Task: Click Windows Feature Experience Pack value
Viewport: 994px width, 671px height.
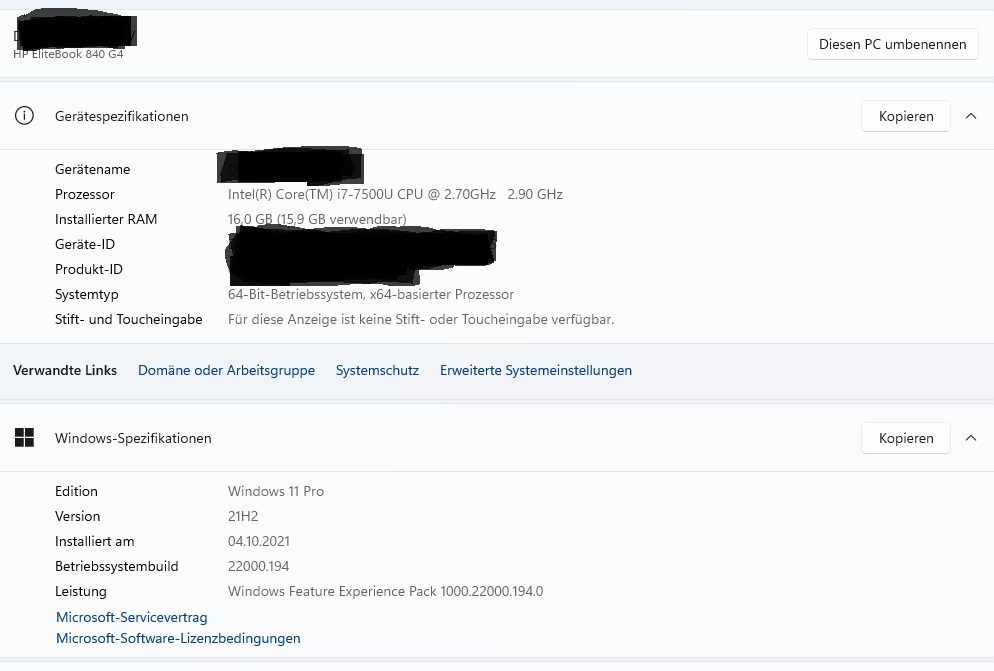Action: [x=385, y=592]
